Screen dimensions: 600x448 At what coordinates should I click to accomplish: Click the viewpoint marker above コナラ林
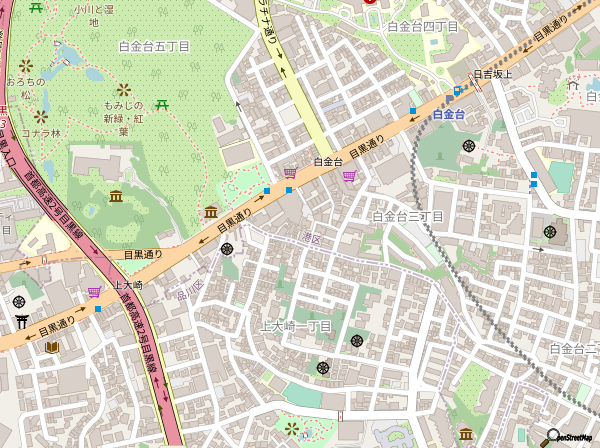(x=41, y=117)
